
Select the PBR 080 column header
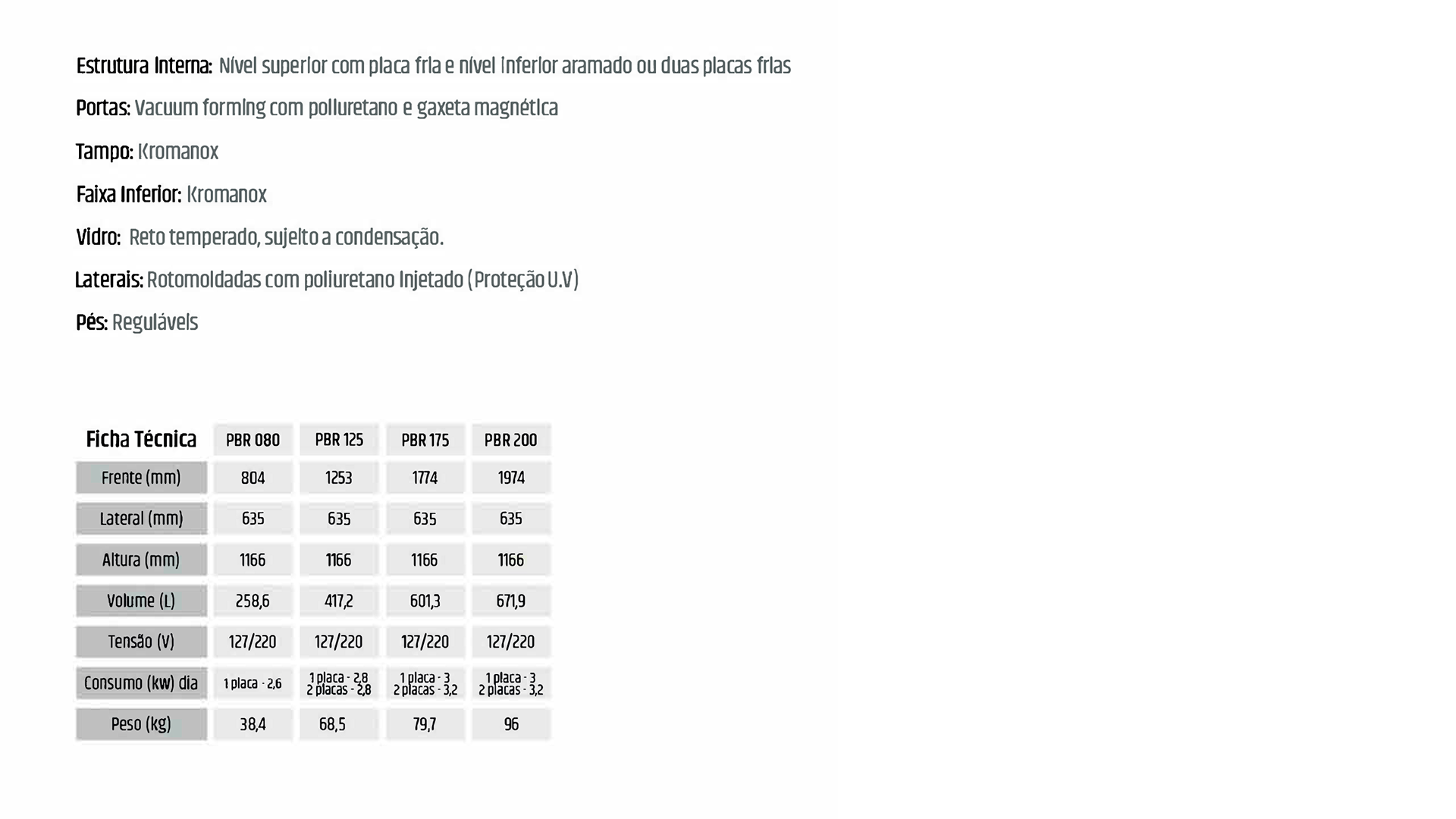pos(253,440)
